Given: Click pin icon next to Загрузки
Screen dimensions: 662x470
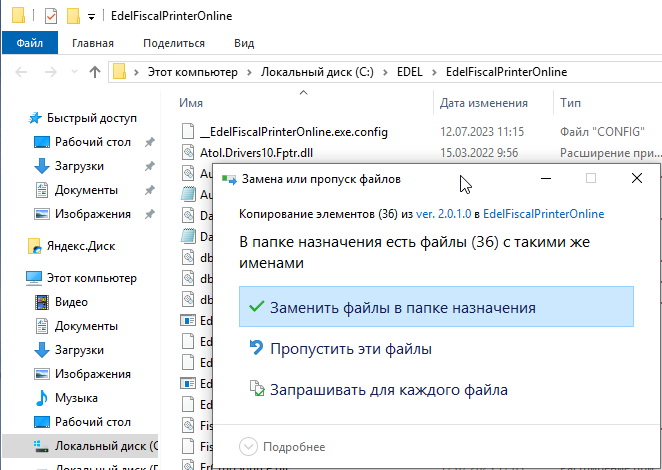Looking at the screenshot, I should (x=149, y=166).
